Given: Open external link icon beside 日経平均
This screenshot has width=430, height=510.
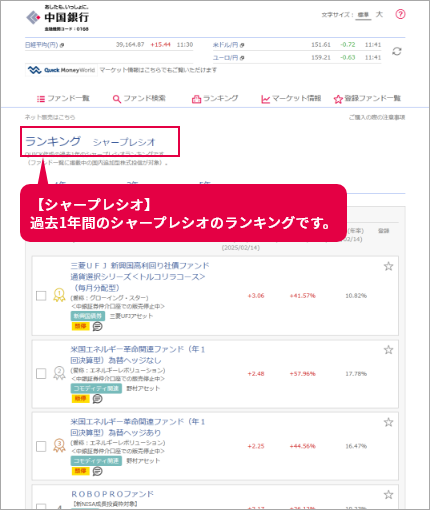Looking at the screenshot, I should tap(62, 45).
